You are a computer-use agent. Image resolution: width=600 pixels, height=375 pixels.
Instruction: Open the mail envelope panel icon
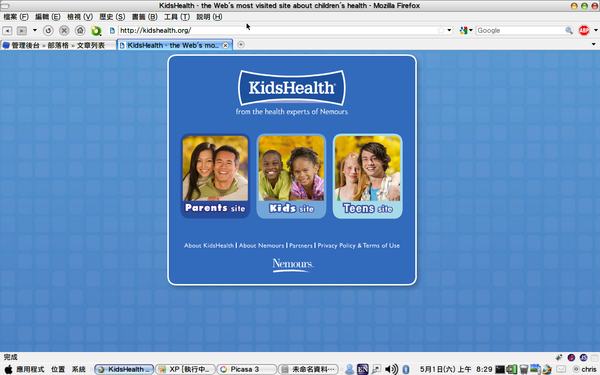click(561, 369)
